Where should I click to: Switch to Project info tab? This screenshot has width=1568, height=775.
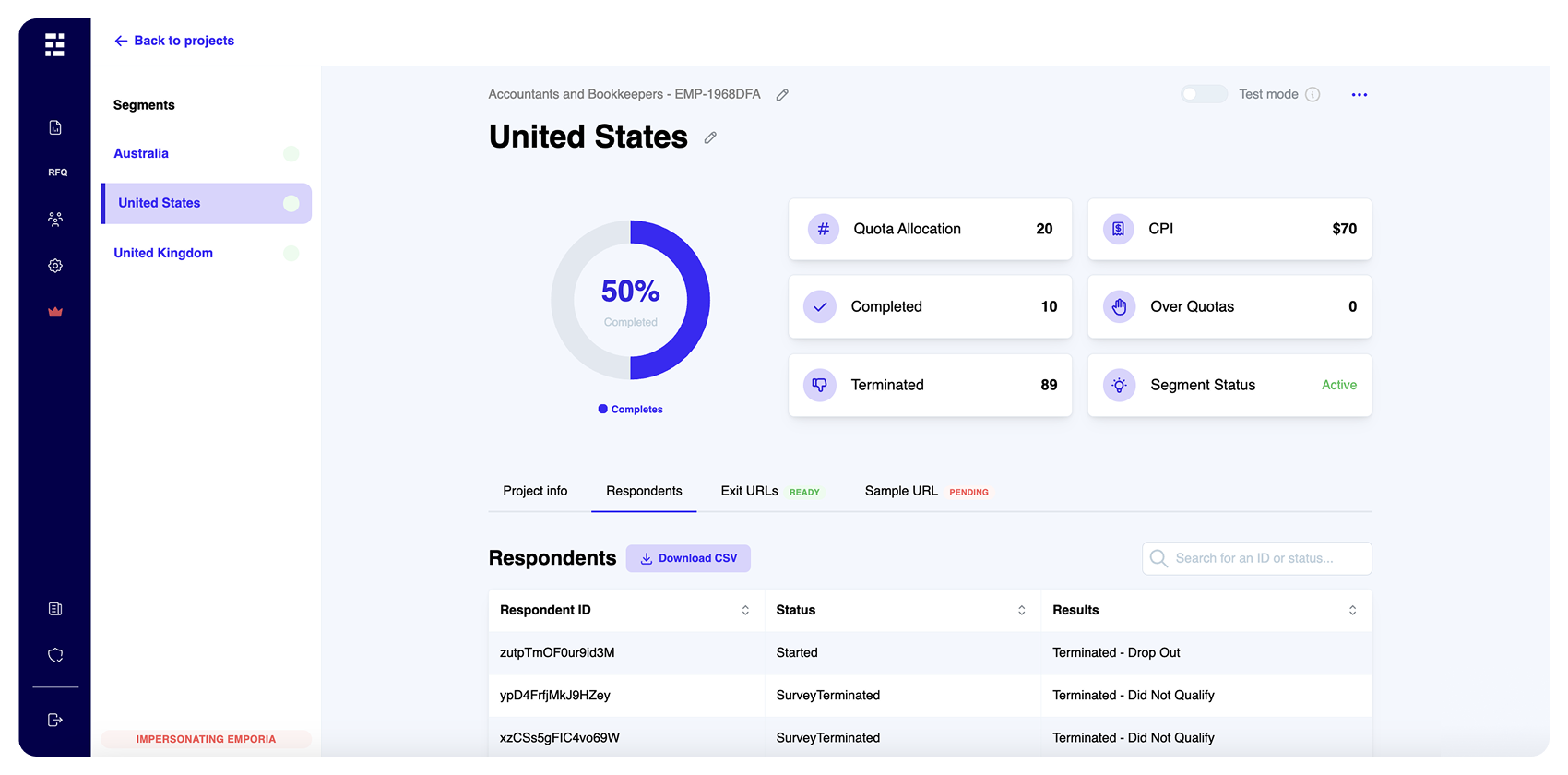point(535,491)
